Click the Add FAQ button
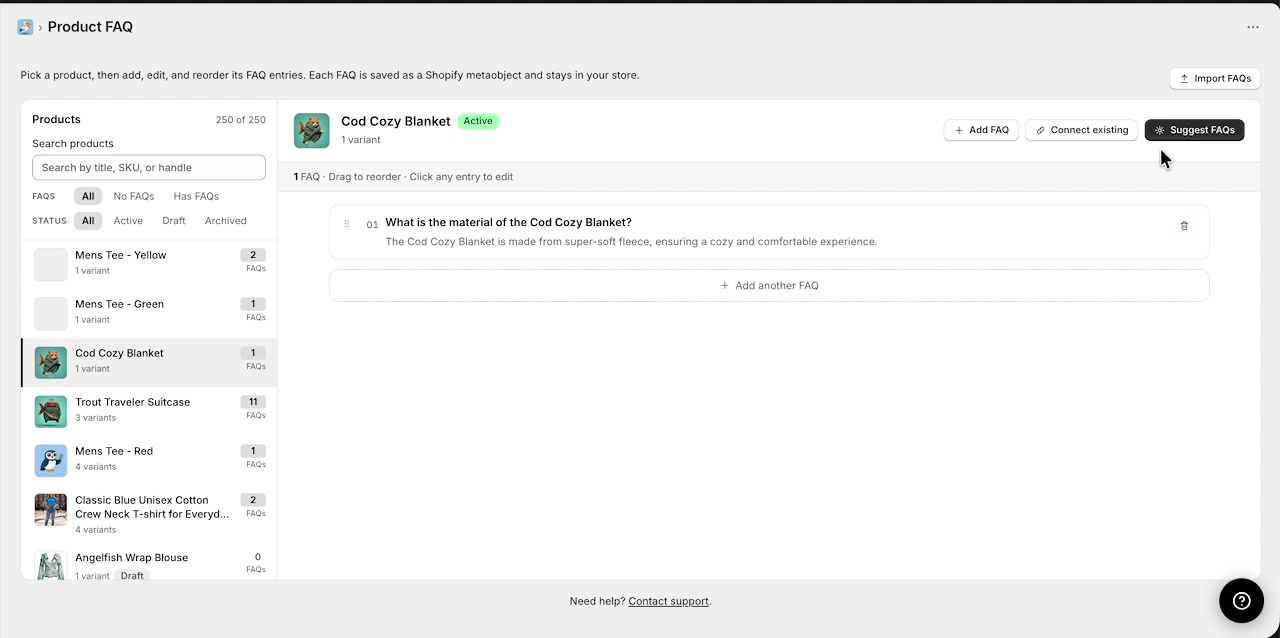Viewport: 1280px width, 638px height. 981,130
